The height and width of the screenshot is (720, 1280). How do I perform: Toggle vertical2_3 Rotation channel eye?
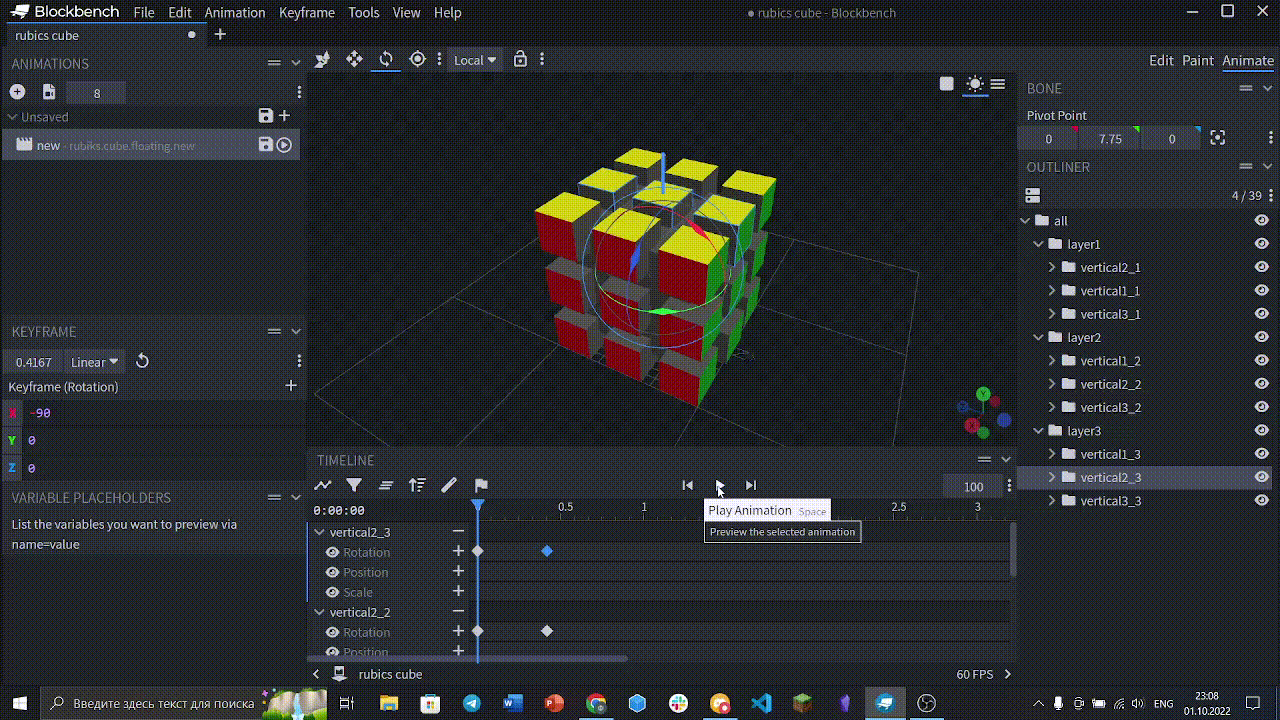[x=333, y=552]
